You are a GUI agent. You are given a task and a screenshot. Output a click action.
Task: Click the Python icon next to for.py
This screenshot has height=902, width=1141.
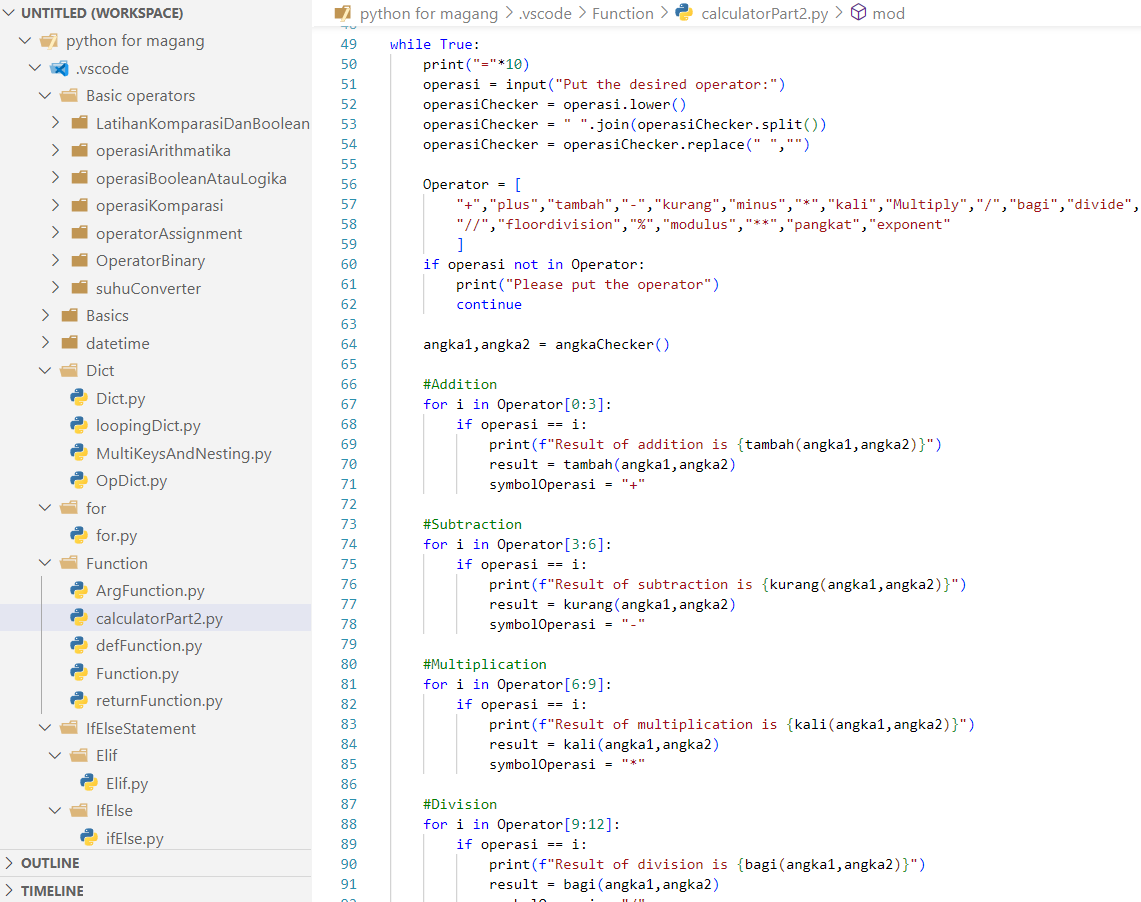coord(79,535)
